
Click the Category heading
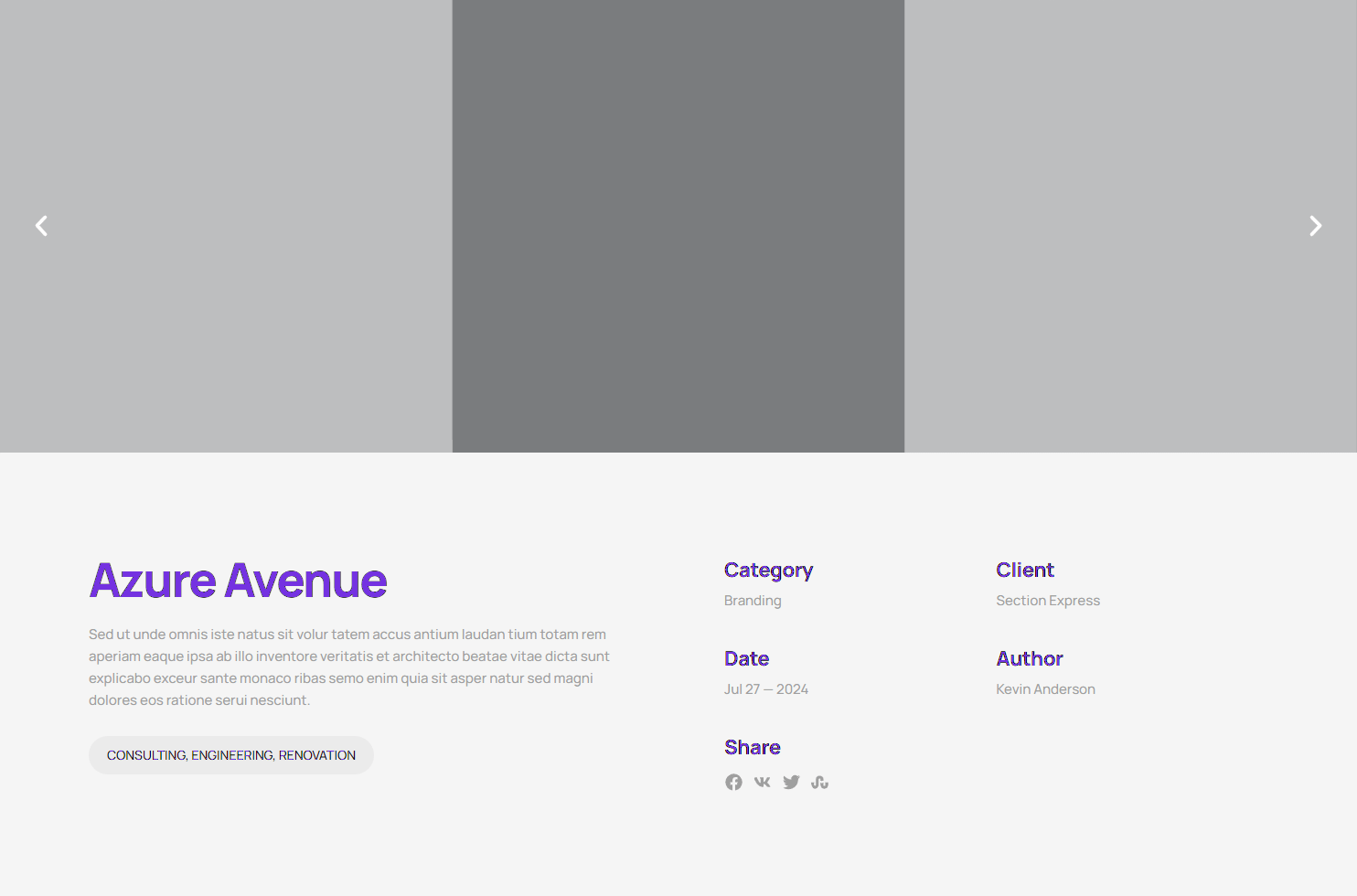pyautogui.click(x=768, y=570)
